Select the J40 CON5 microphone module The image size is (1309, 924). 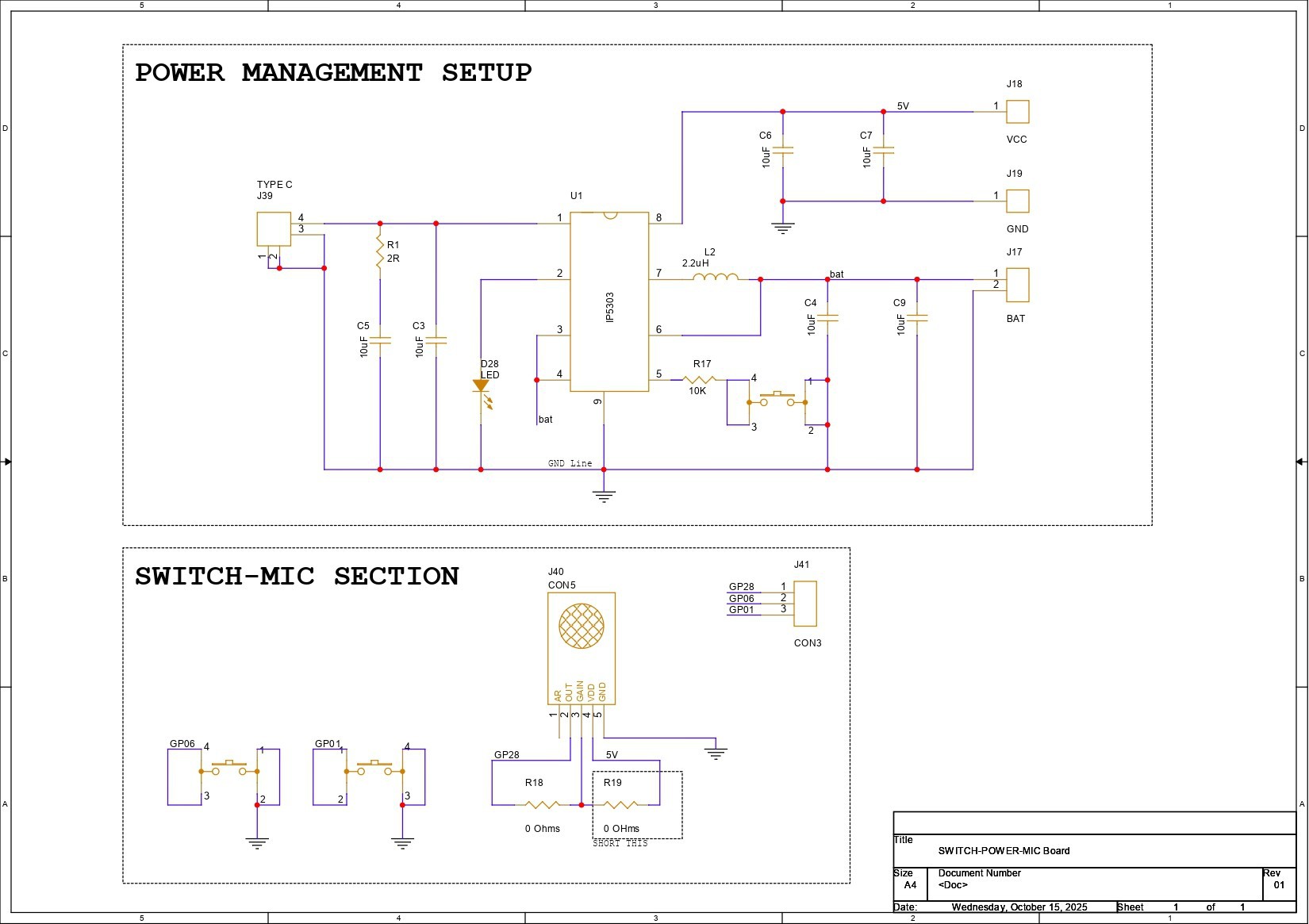click(582, 648)
